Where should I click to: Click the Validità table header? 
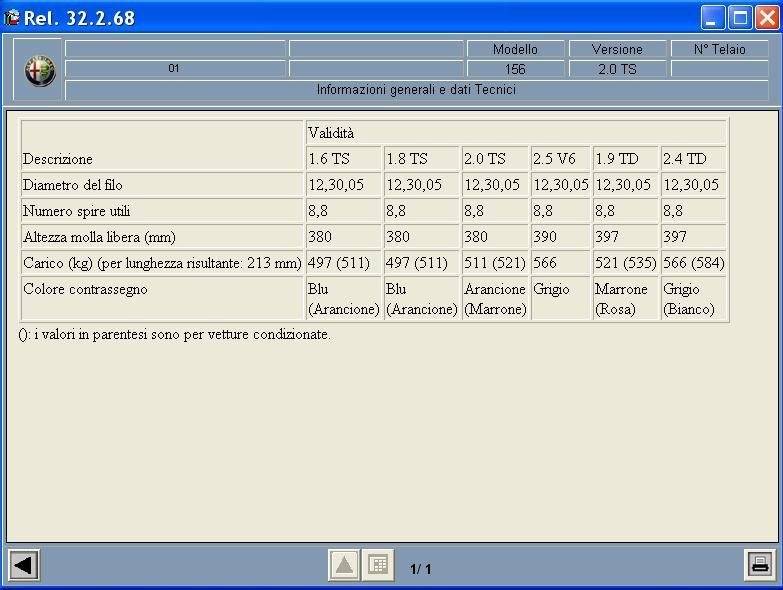click(516, 133)
